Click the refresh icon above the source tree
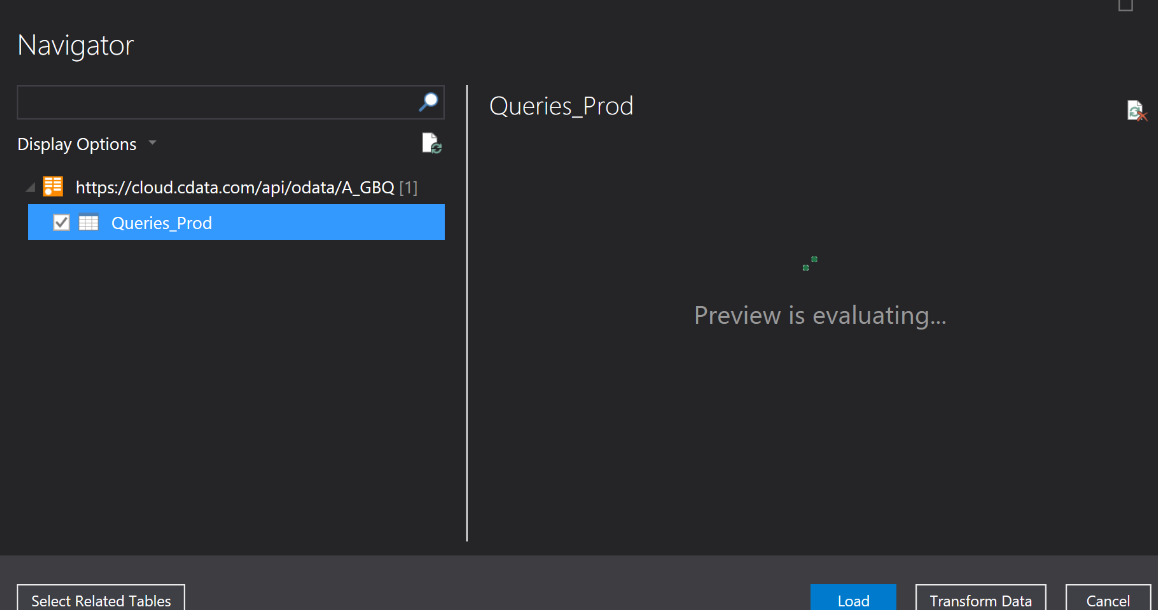Screen dimensions: 1158x610 click(x=431, y=143)
